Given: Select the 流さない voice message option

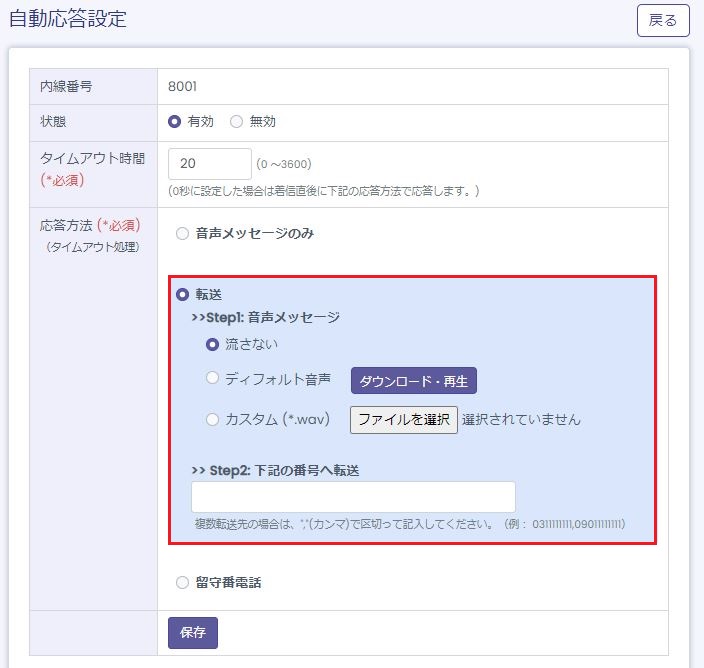Looking at the screenshot, I should tap(212, 344).
